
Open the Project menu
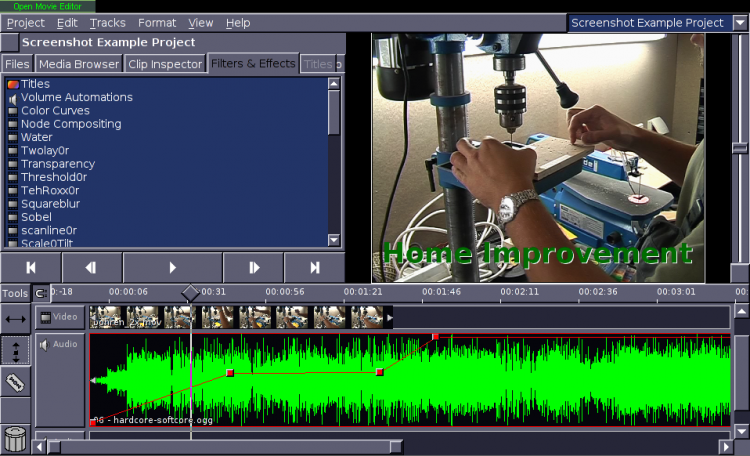(x=25, y=23)
